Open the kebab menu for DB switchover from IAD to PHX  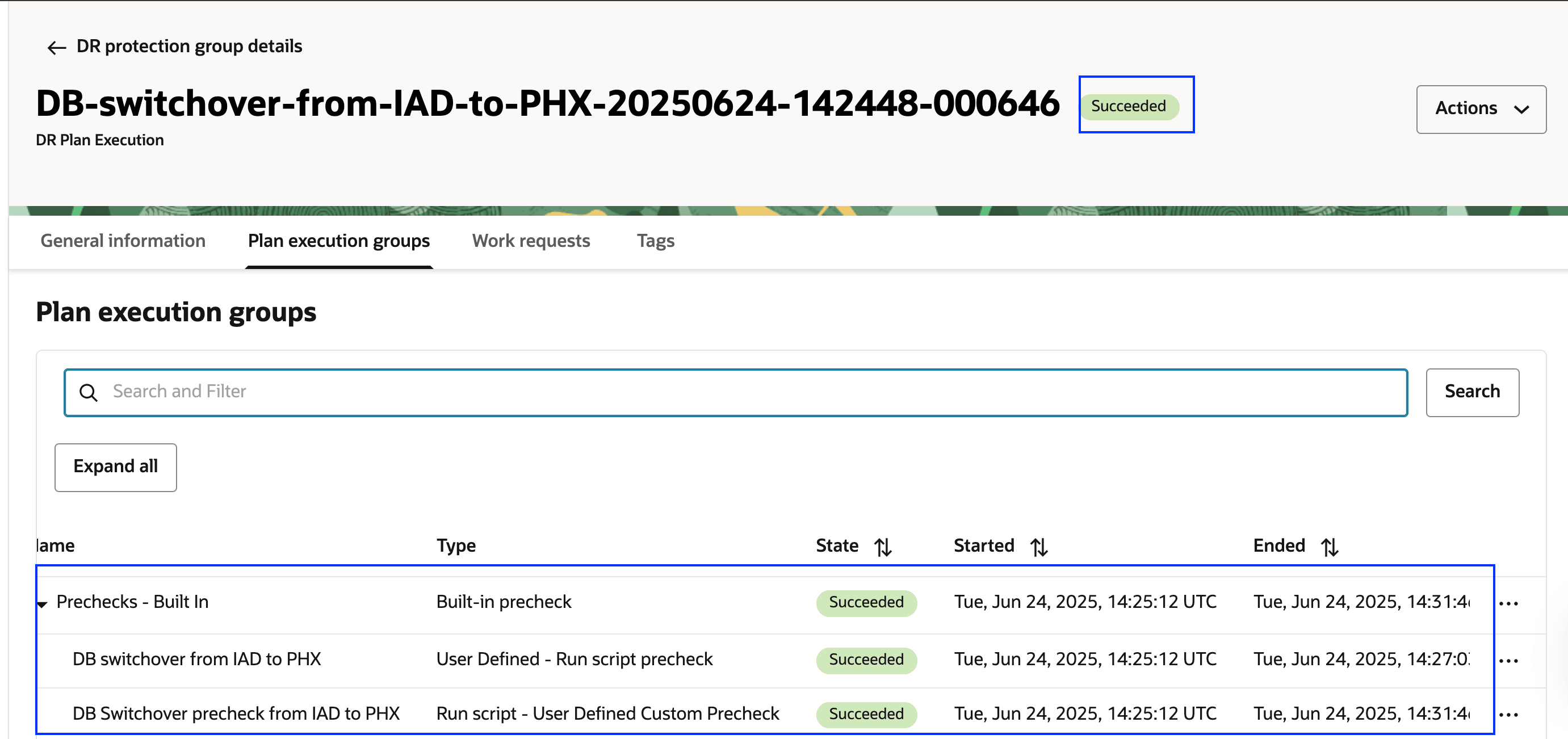(x=1509, y=660)
